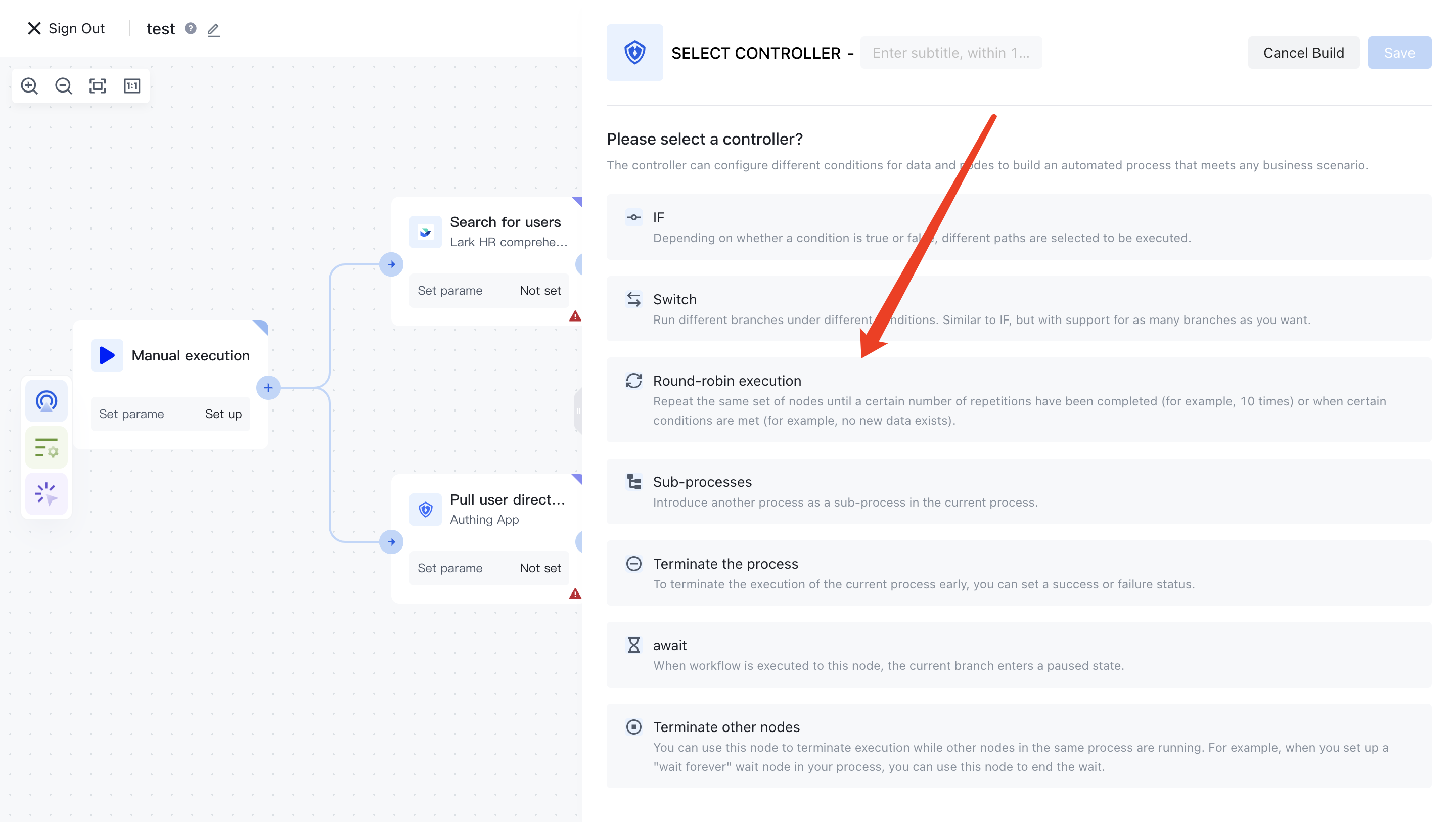The image size is (1456, 822).
Task: Click Sign Out at top left
Action: (66, 28)
